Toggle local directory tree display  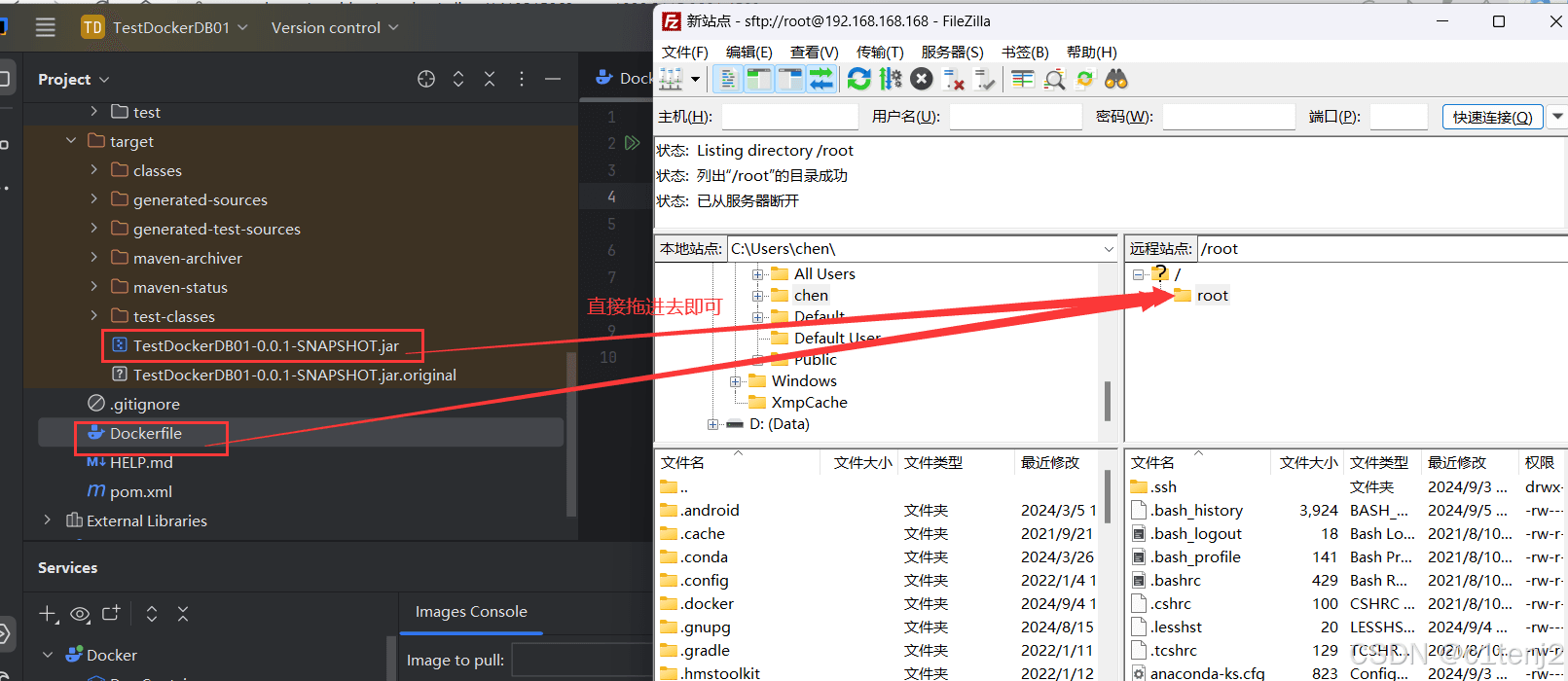[758, 79]
